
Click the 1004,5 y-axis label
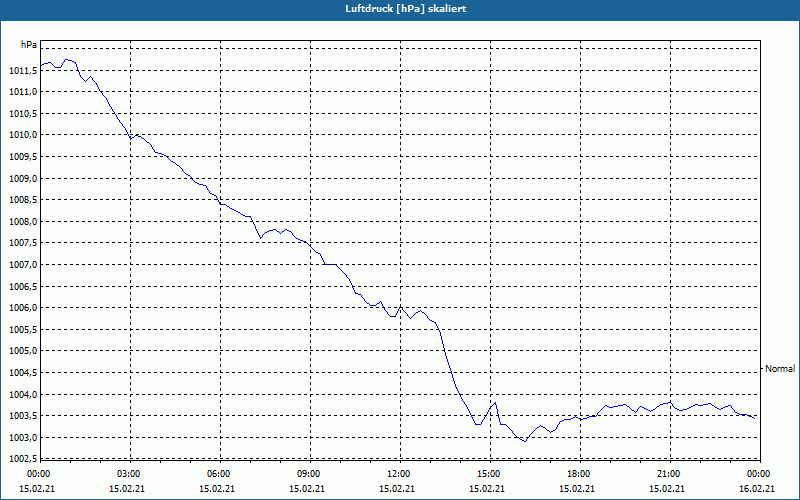click(23, 373)
